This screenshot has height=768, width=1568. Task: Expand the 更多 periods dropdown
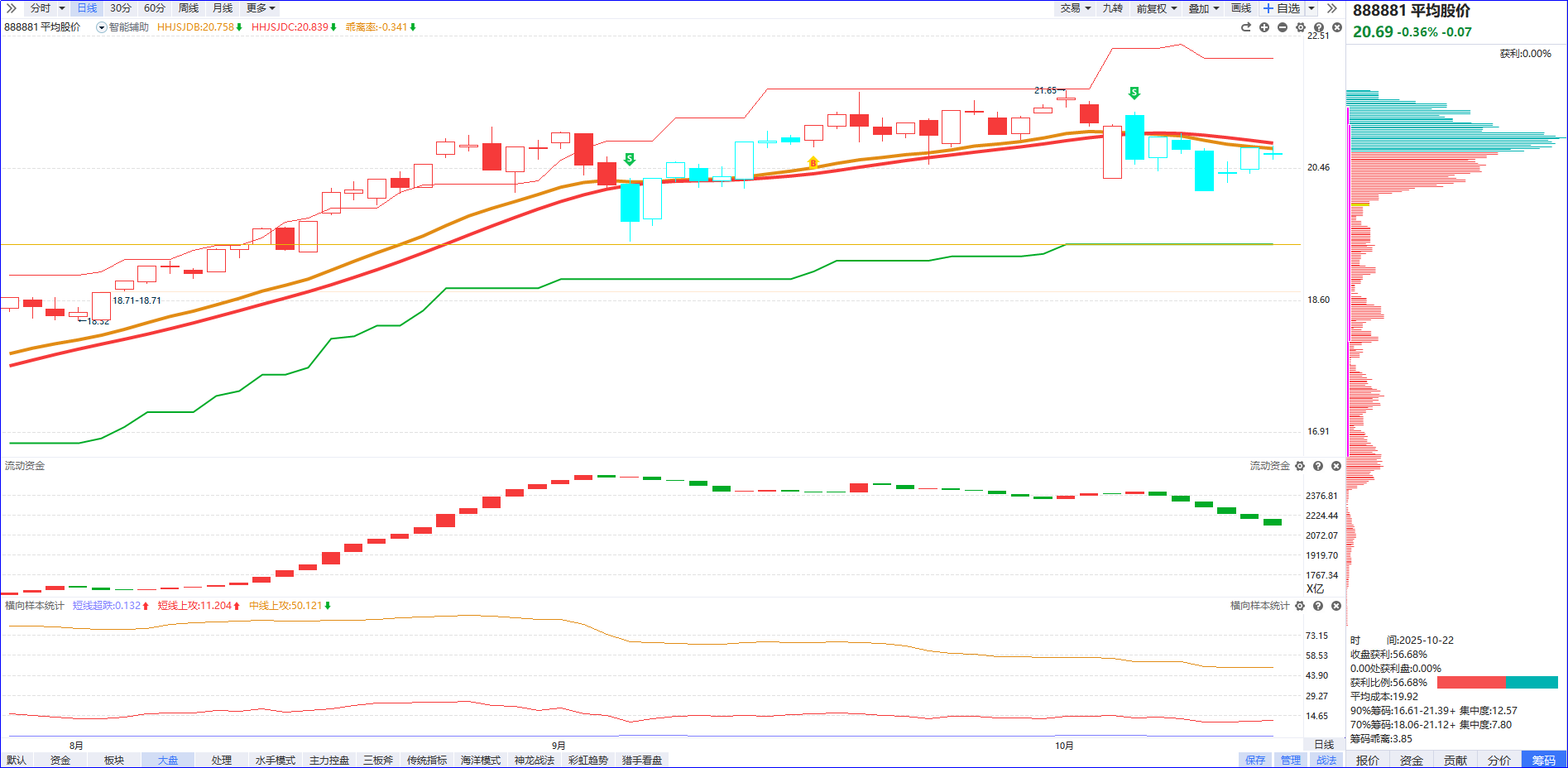(261, 8)
